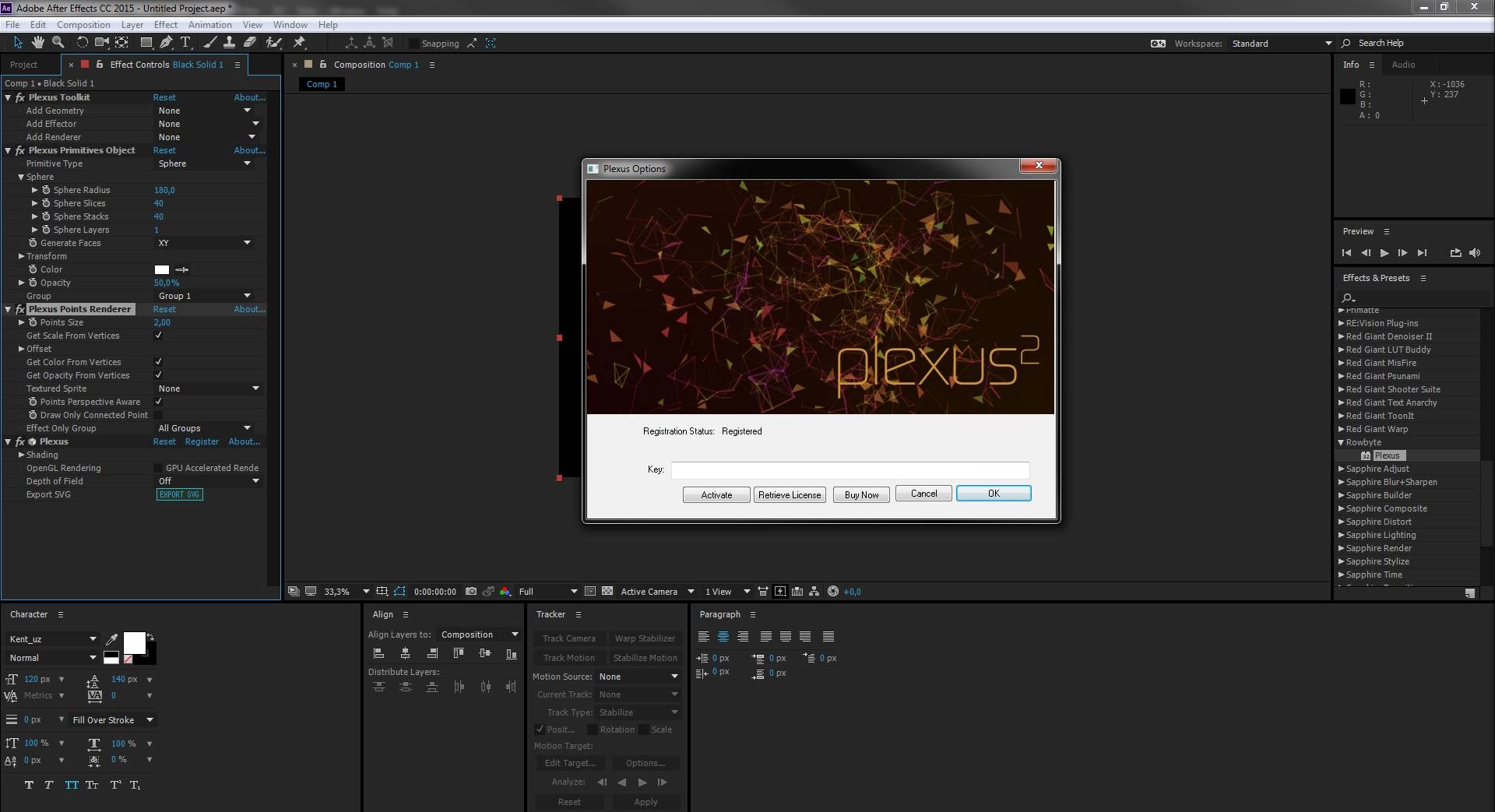Uncheck Get Opacity From Vertices
The height and width of the screenshot is (812, 1495).
point(159,375)
